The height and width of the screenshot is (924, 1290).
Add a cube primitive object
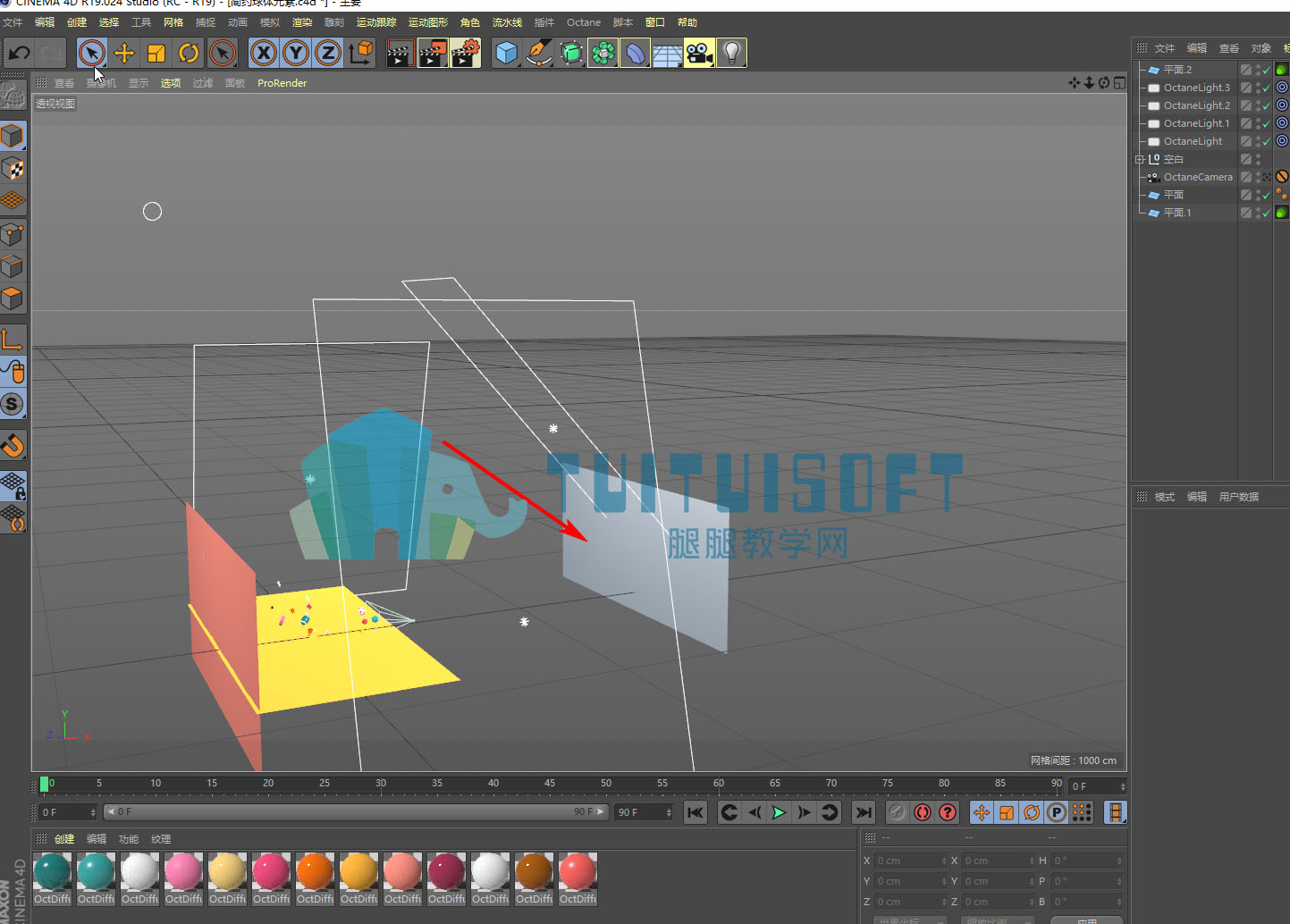coord(507,54)
